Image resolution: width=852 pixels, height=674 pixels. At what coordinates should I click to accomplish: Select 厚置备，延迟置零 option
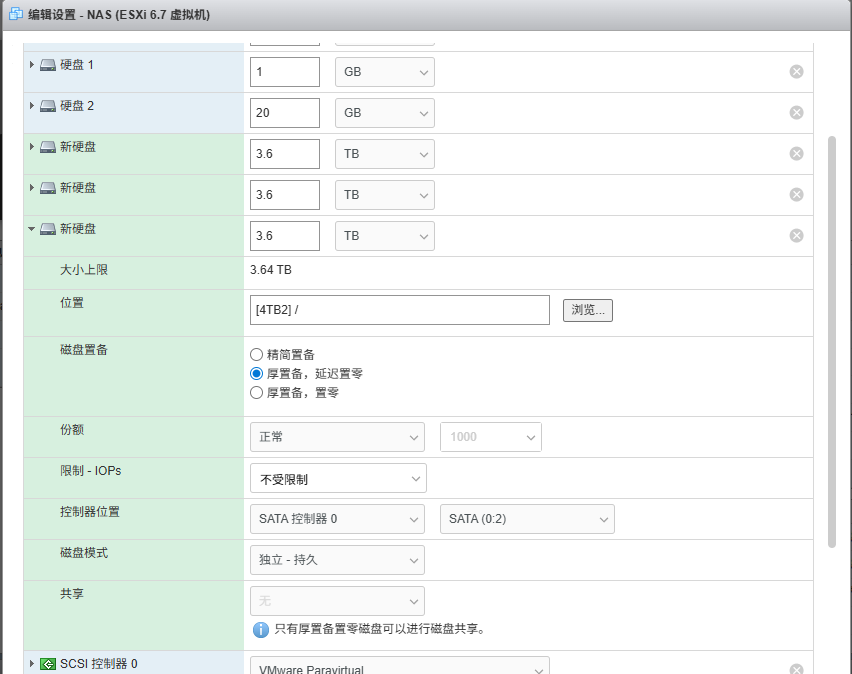(256, 373)
